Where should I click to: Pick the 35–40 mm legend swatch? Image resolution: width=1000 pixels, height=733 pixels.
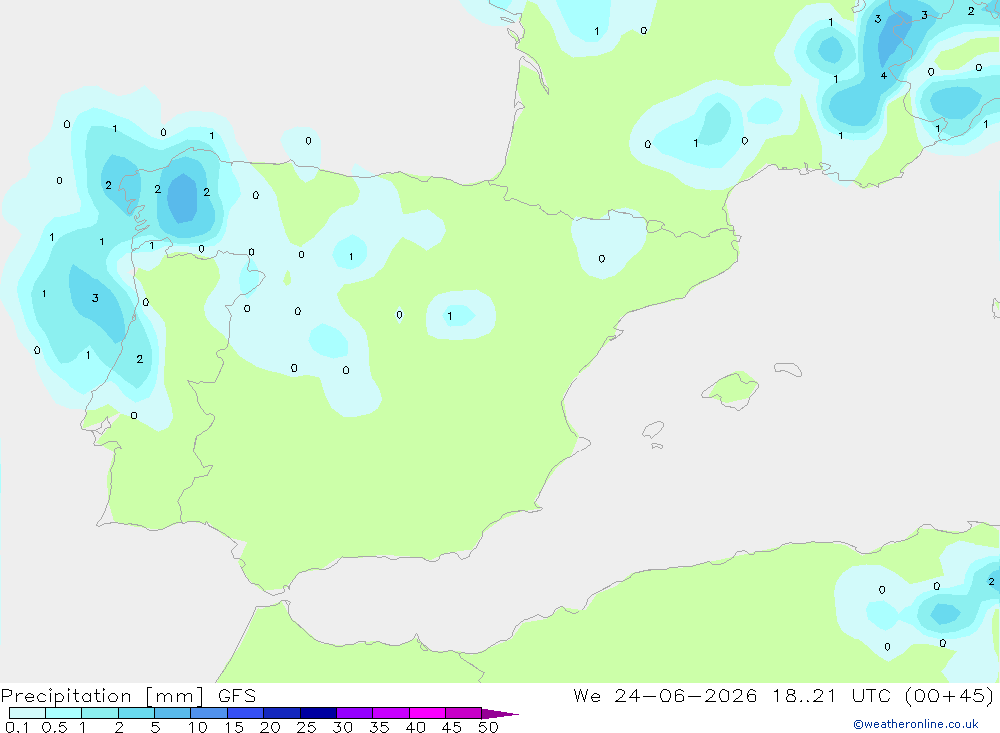391,713
